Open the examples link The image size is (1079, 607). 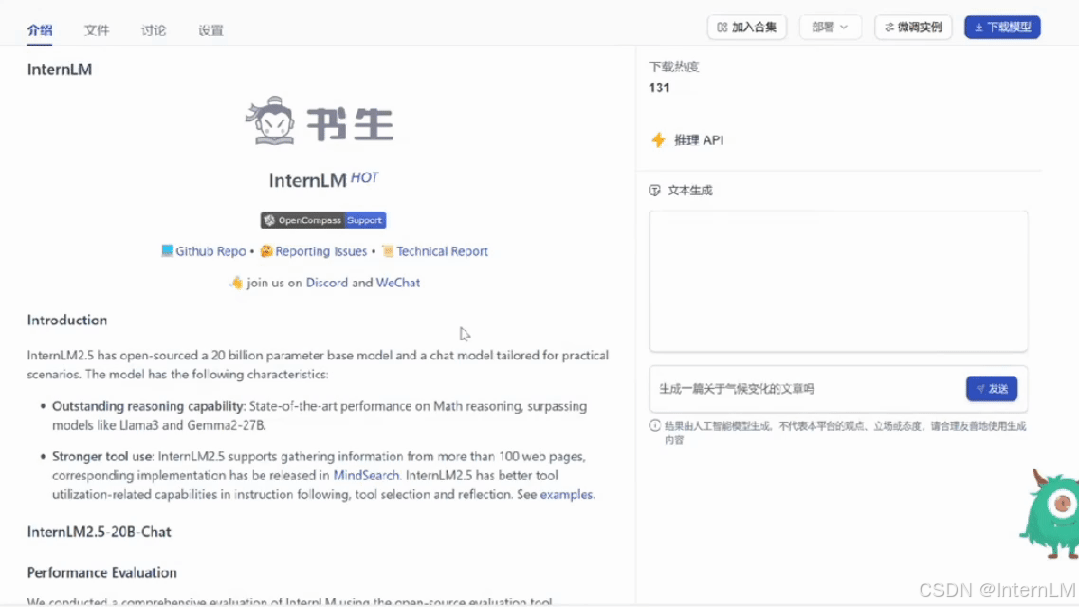coord(566,494)
